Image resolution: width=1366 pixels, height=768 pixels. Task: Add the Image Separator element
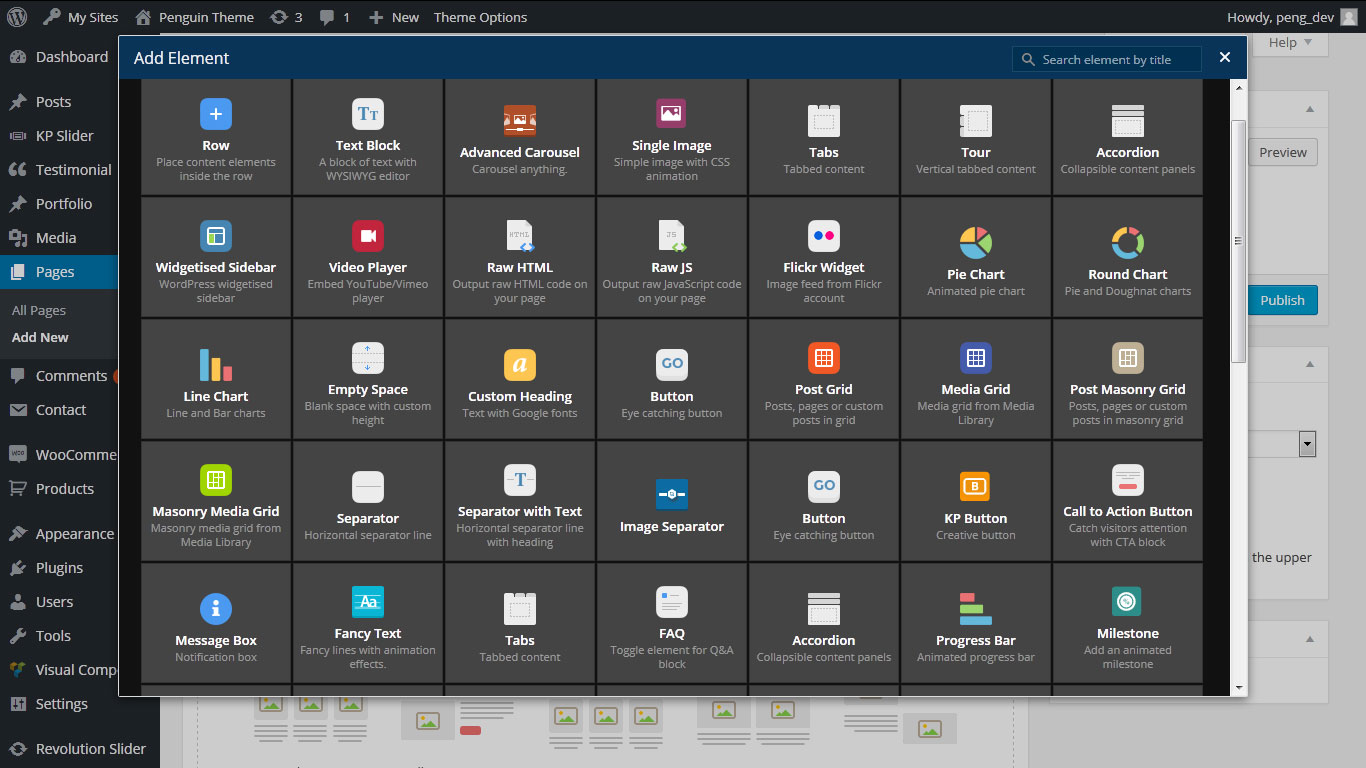[672, 494]
